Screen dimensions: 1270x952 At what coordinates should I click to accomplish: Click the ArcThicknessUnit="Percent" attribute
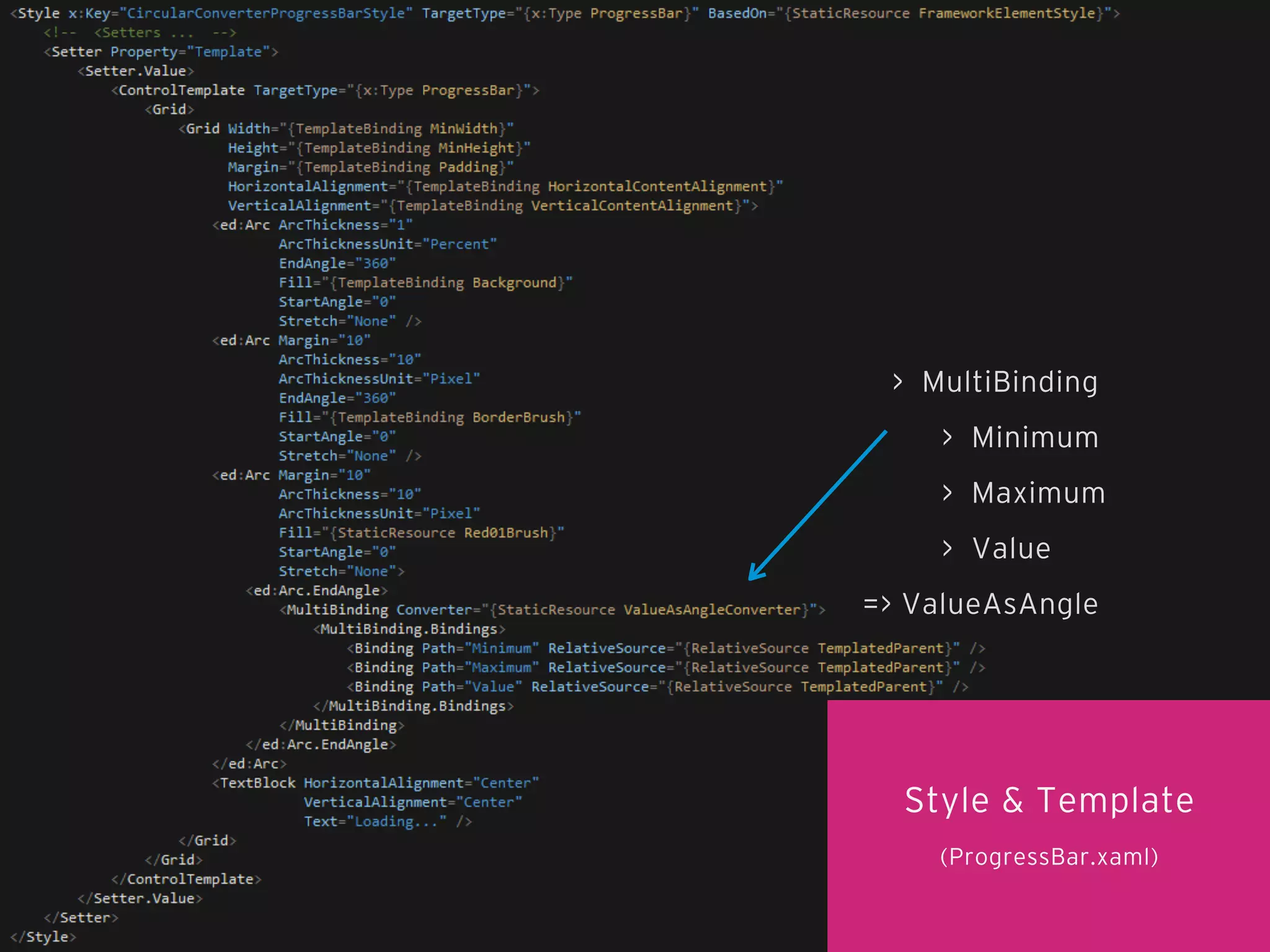coord(388,244)
